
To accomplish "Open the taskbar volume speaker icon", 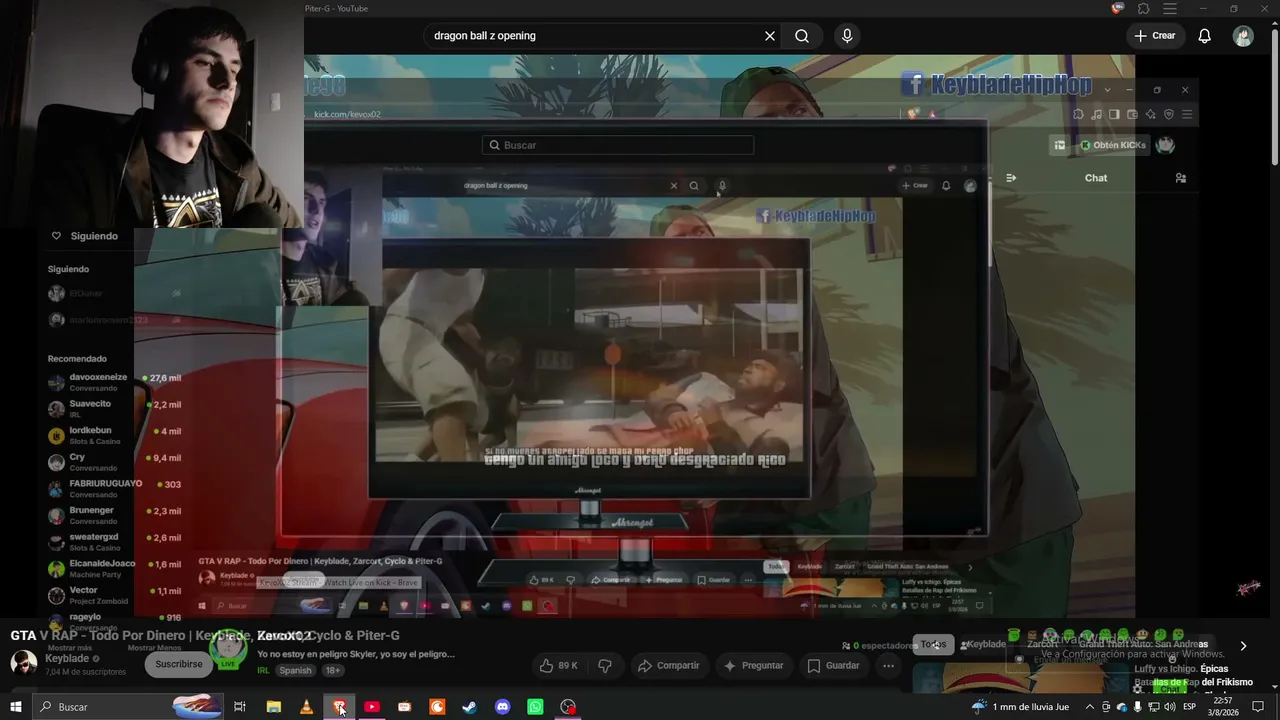I will click(x=1169, y=707).
